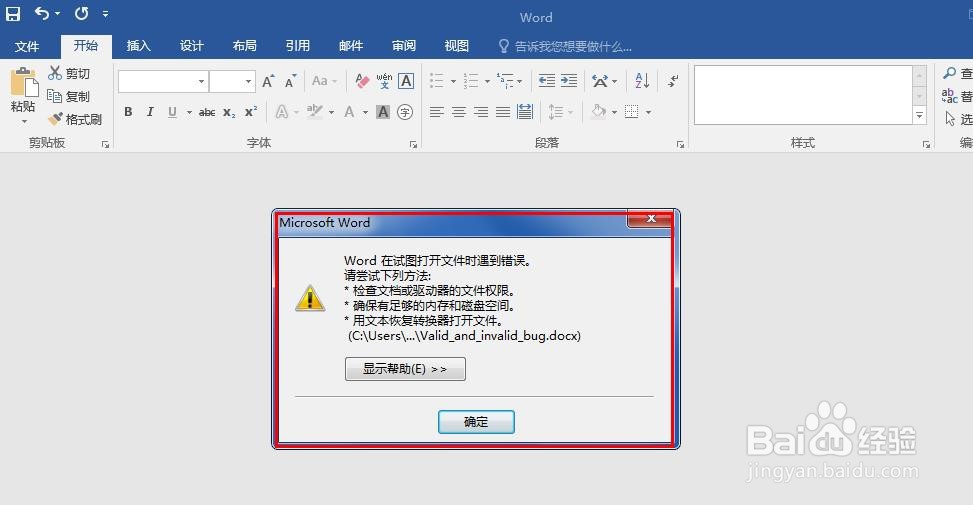The height and width of the screenshot is (505, 973).
Task: Click the 剪切 (Cut) scissors button
Action: point(69,73)
